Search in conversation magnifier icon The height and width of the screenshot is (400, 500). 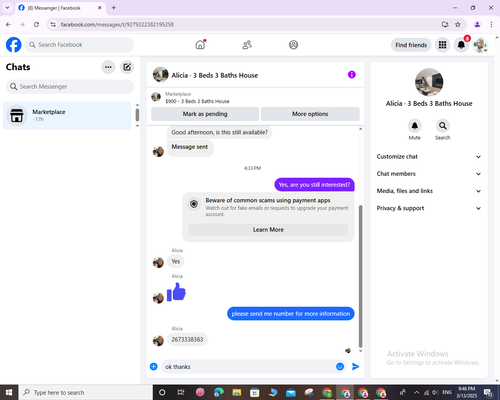tap(443, 126)
